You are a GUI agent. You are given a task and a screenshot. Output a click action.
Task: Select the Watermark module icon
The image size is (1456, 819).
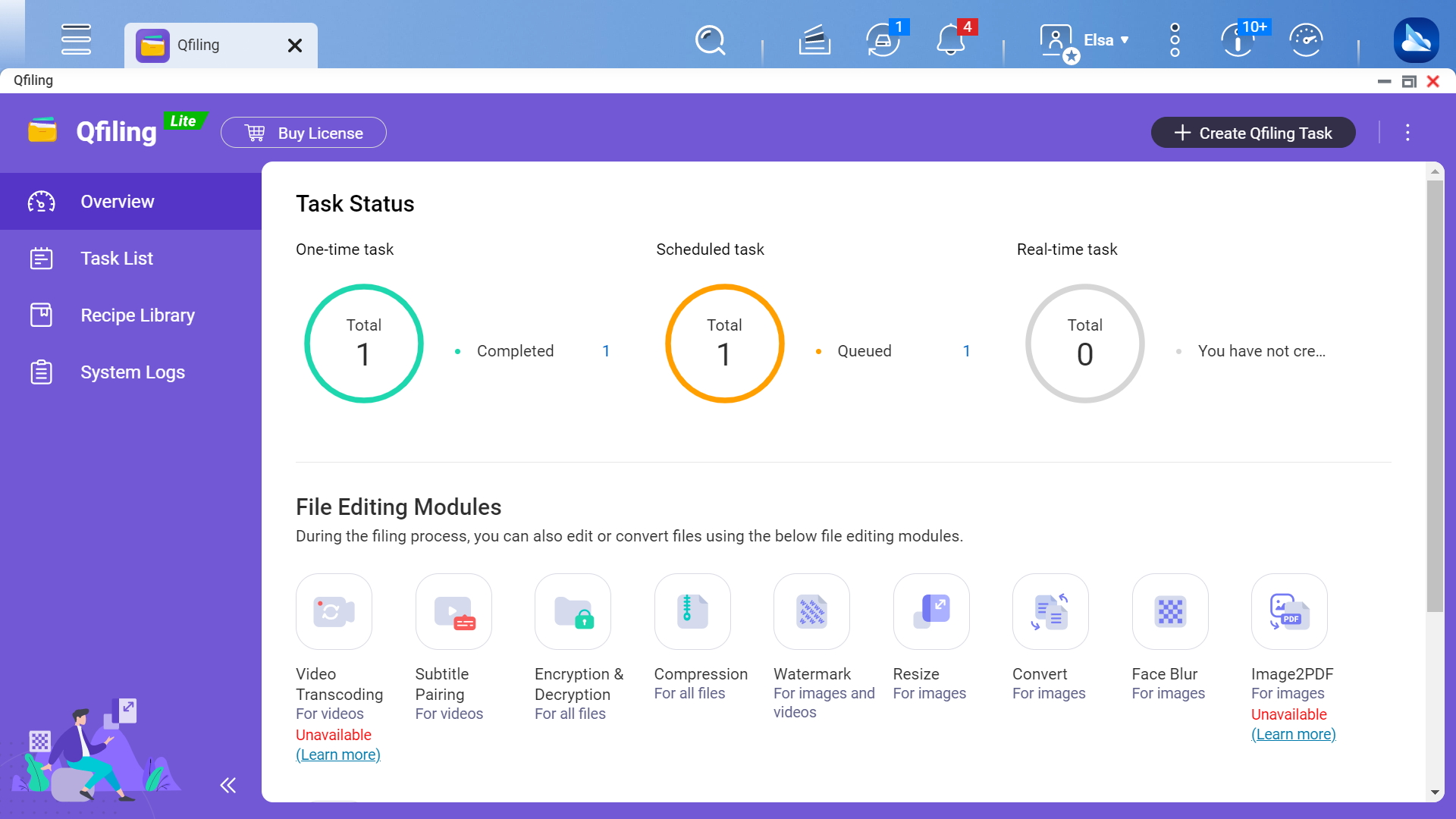(x=812, y=608)
